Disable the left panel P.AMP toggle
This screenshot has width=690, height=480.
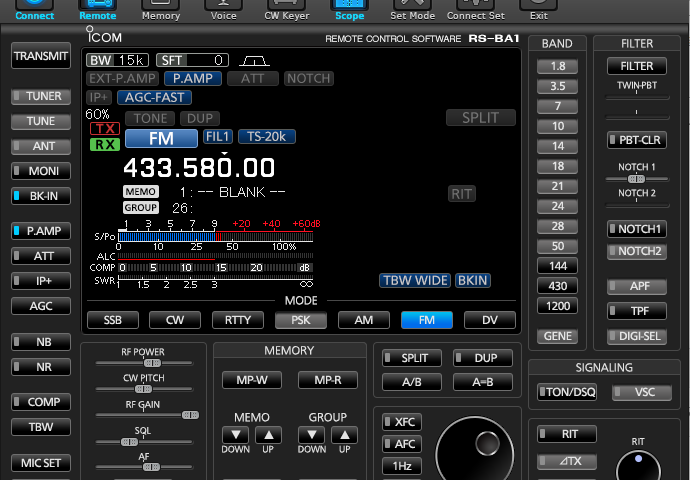click(x=41, y=231)
